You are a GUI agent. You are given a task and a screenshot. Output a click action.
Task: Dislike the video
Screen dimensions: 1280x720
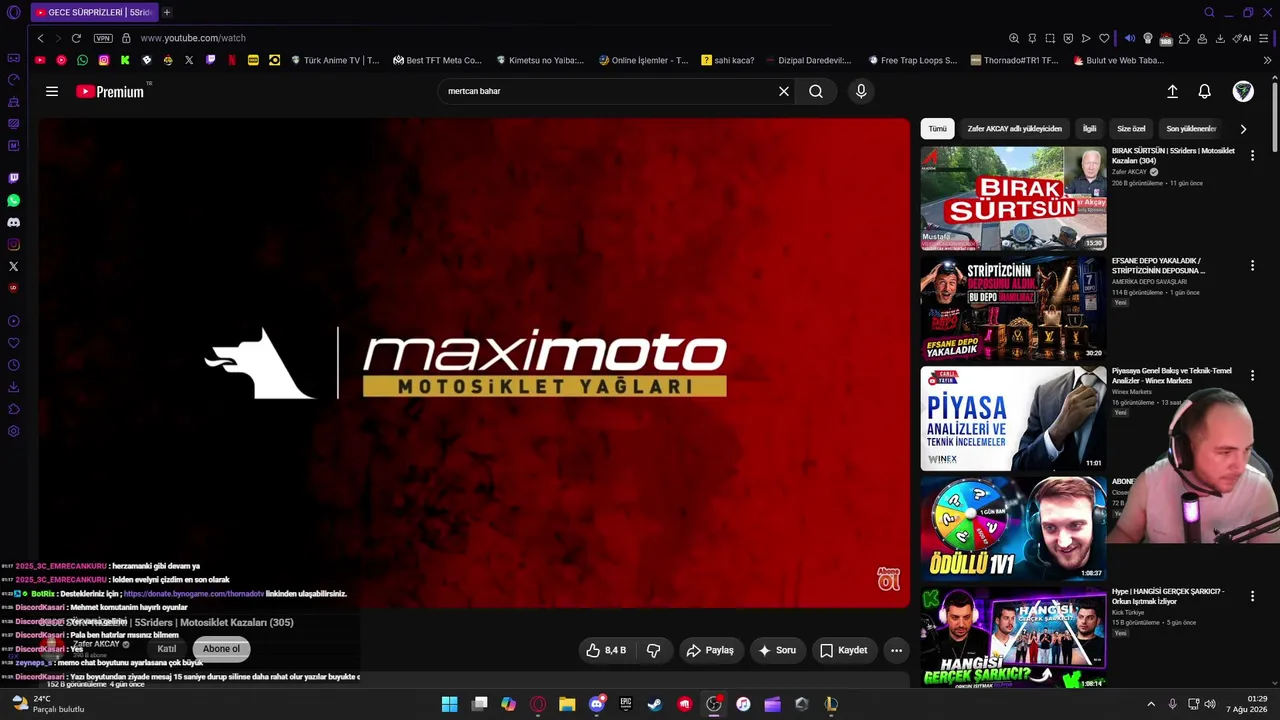point(654,650)
